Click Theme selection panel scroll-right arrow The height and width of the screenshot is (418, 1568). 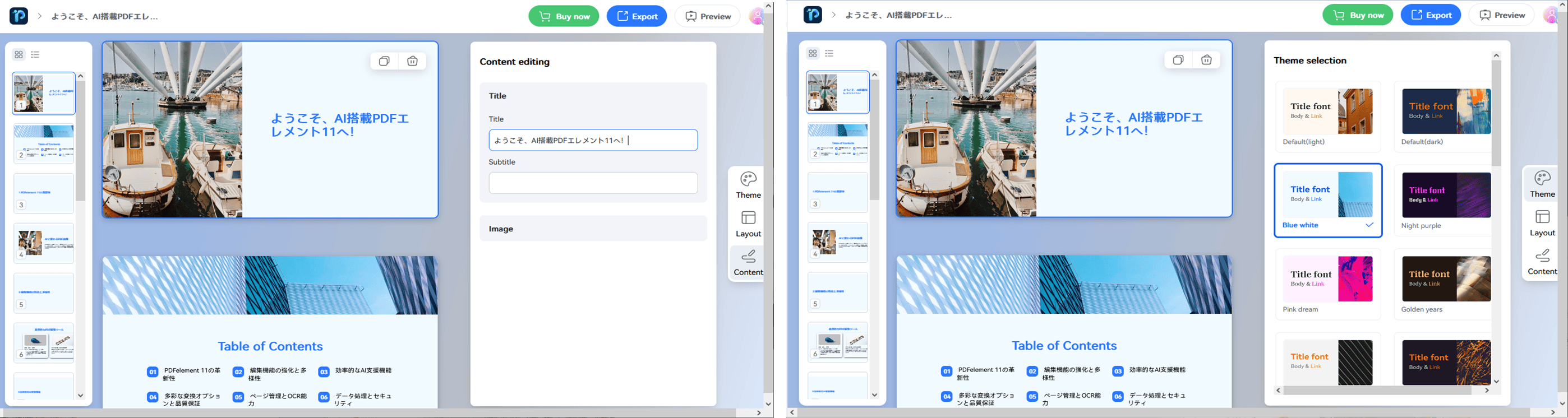[1487, 391]
